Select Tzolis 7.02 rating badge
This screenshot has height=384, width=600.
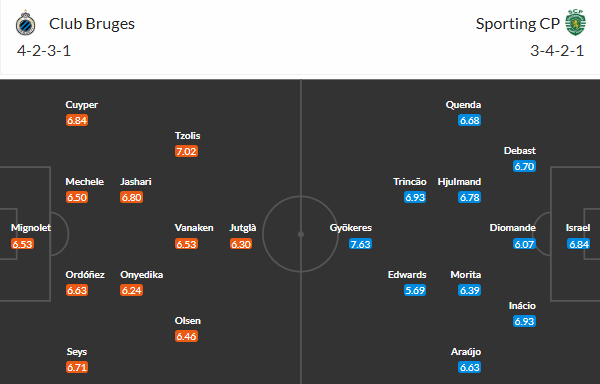[186, 151]
